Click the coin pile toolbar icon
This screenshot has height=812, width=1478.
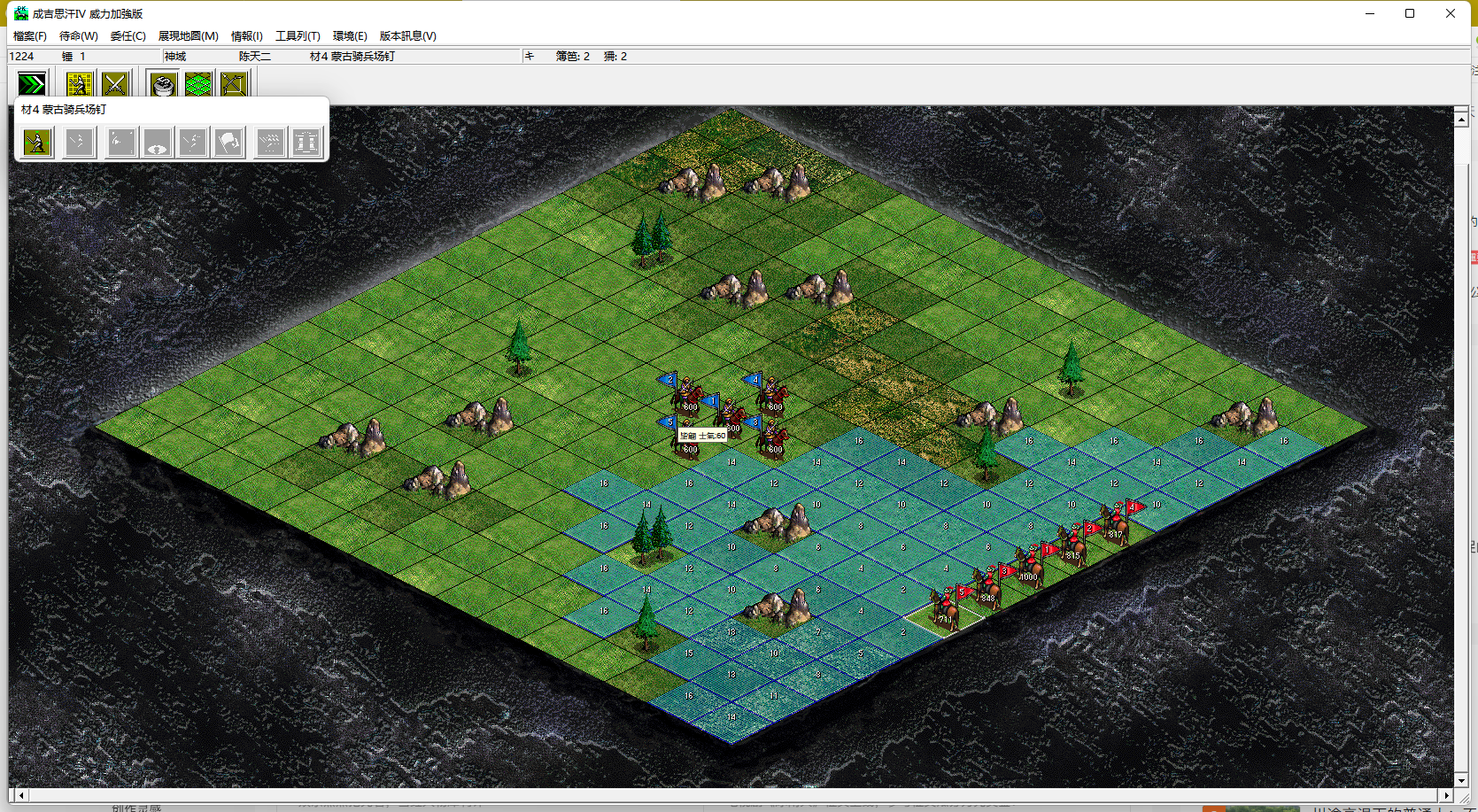click(x=164, y=85)
